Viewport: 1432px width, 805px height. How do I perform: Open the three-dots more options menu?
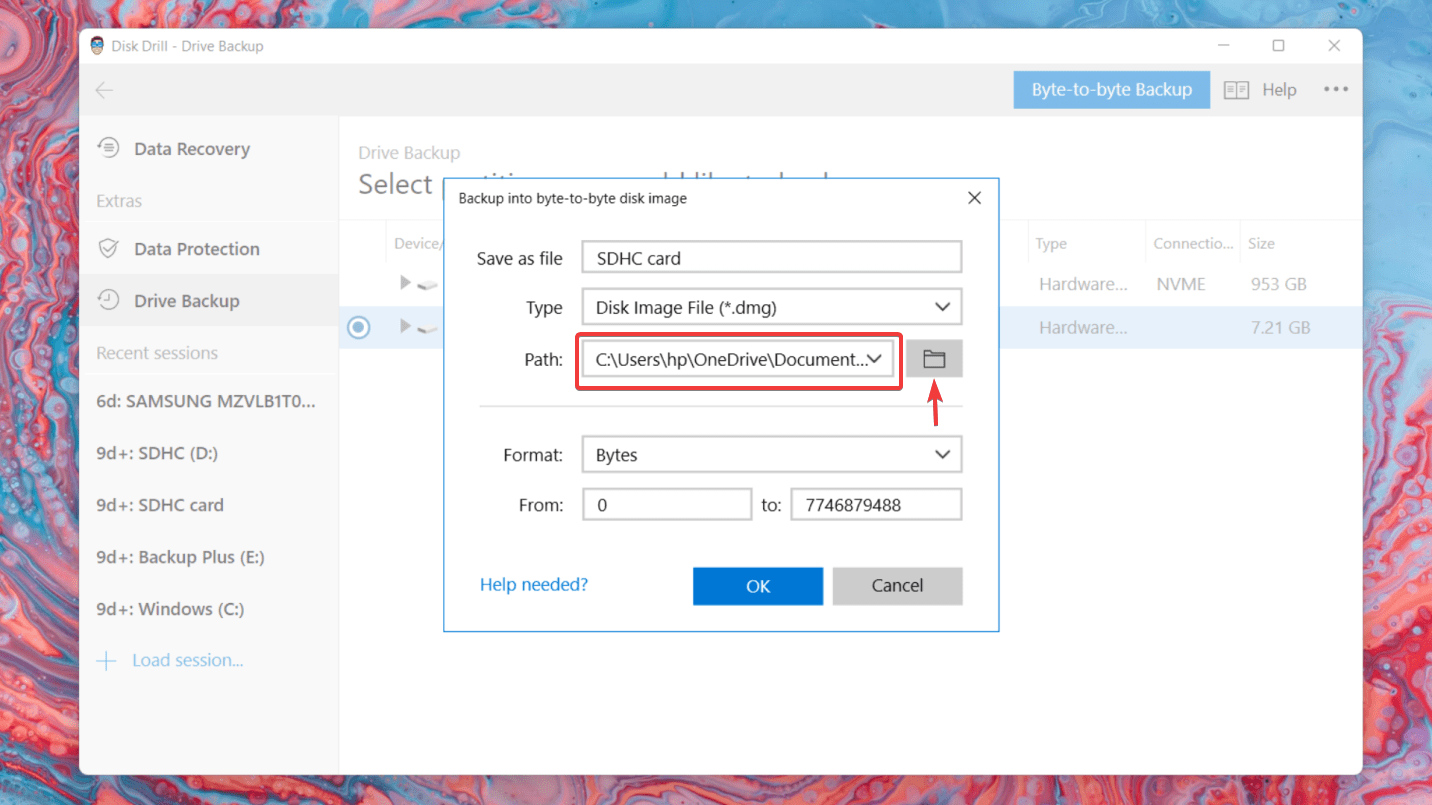(1336, 89)
